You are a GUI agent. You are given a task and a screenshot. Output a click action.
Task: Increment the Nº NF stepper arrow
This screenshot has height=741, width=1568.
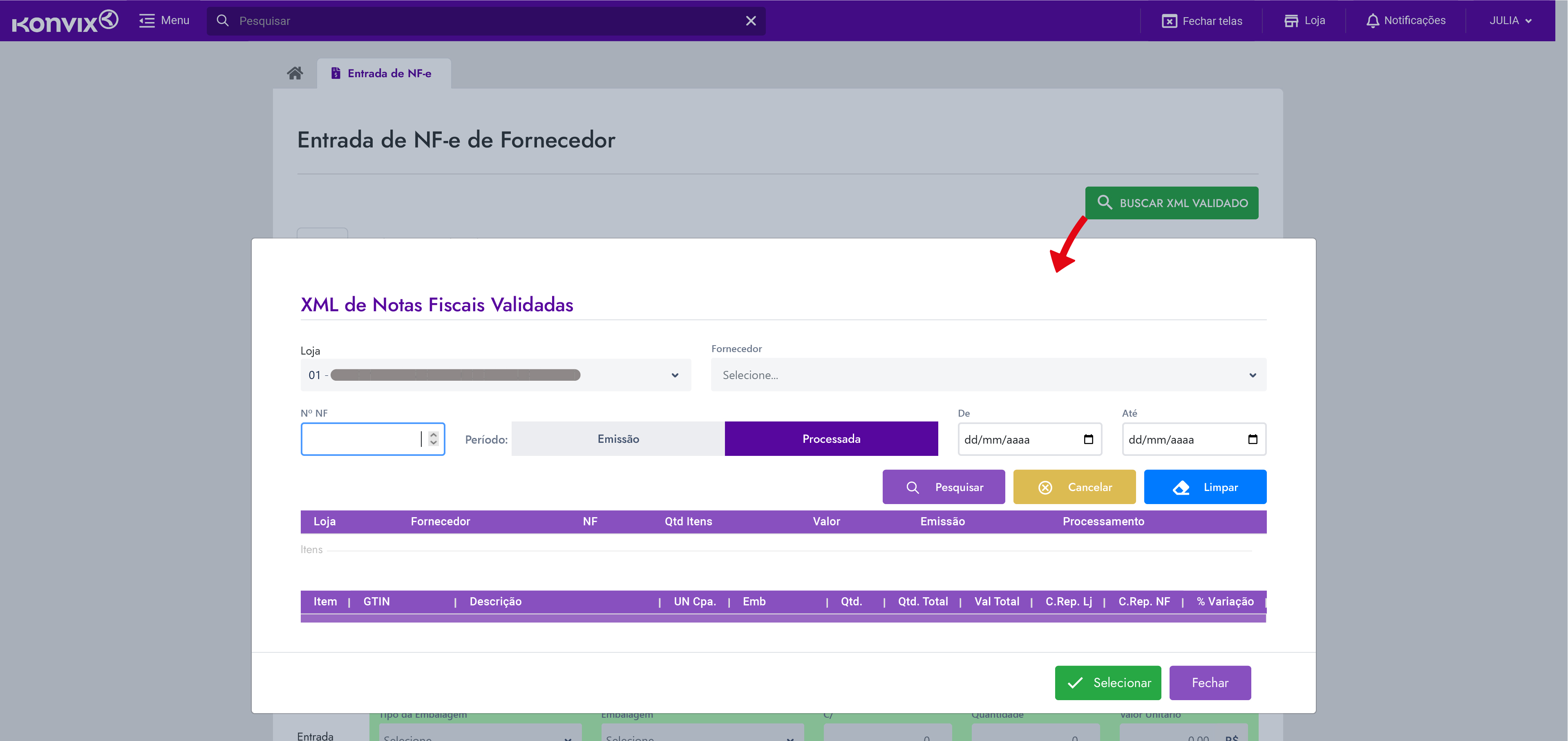[434, 435]
